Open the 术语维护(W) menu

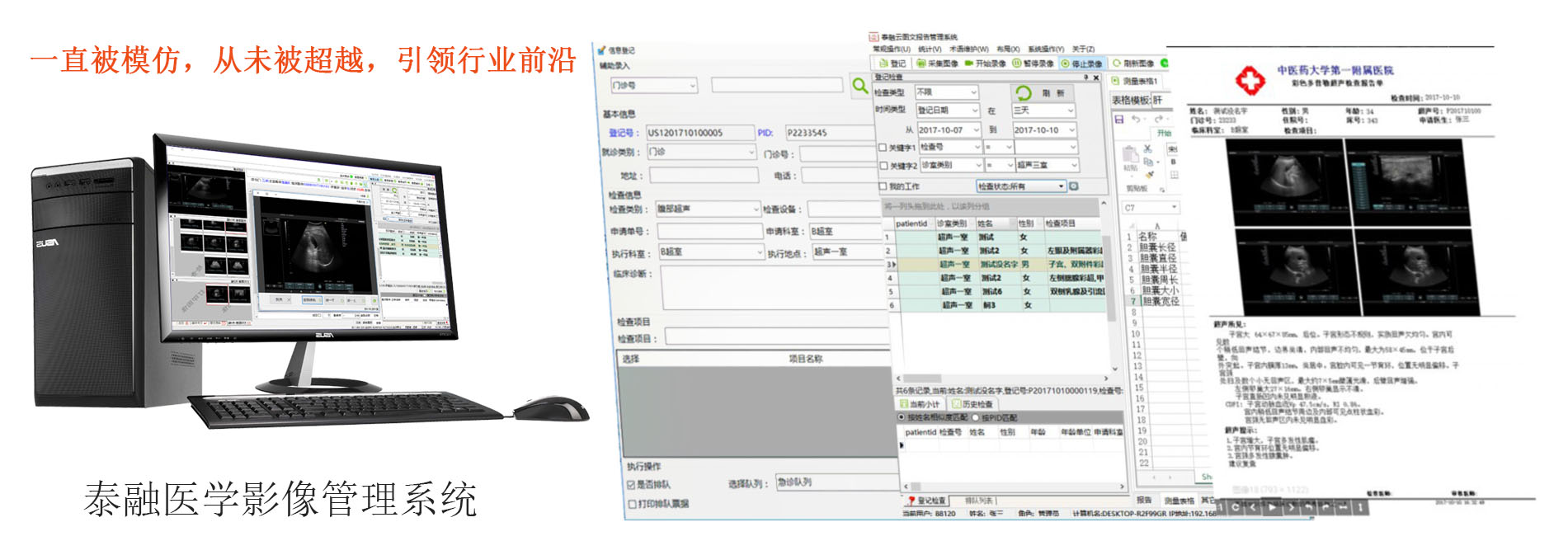pos(969,49)
